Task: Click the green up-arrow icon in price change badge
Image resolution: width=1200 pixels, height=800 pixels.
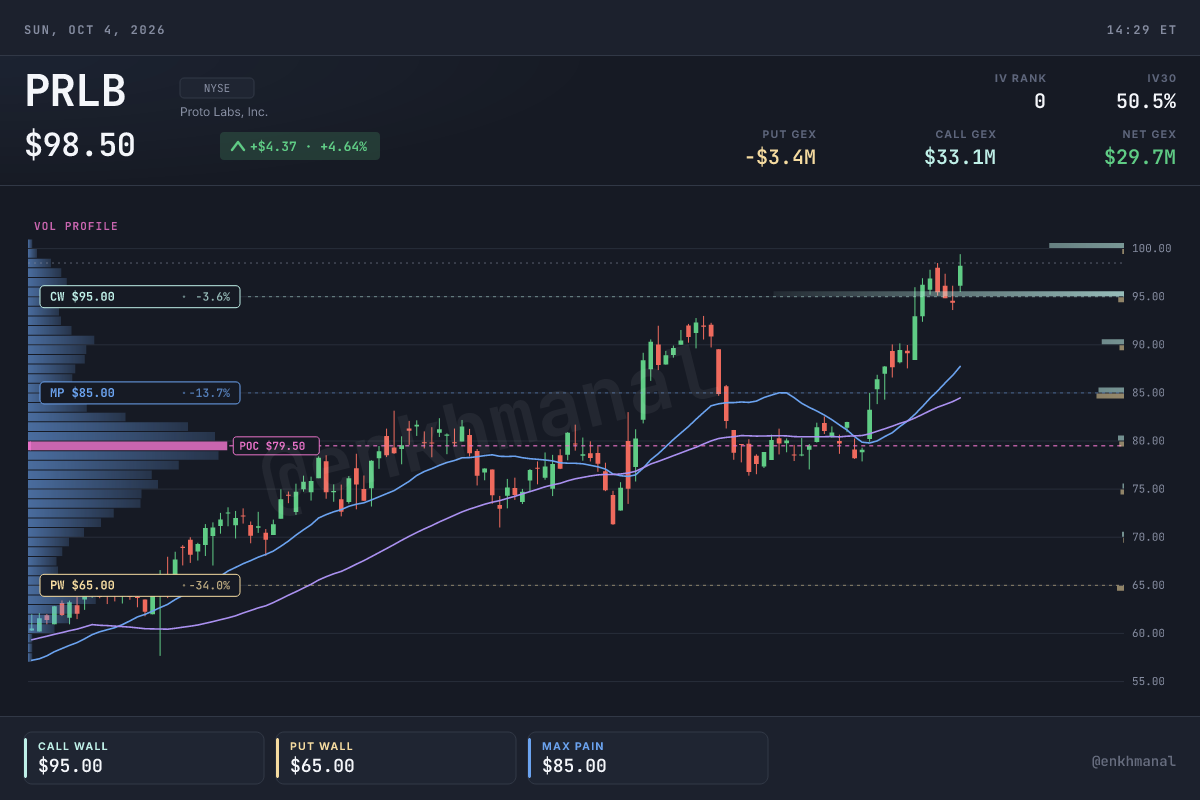Action: pyautogui.click(x=237, y=146)
